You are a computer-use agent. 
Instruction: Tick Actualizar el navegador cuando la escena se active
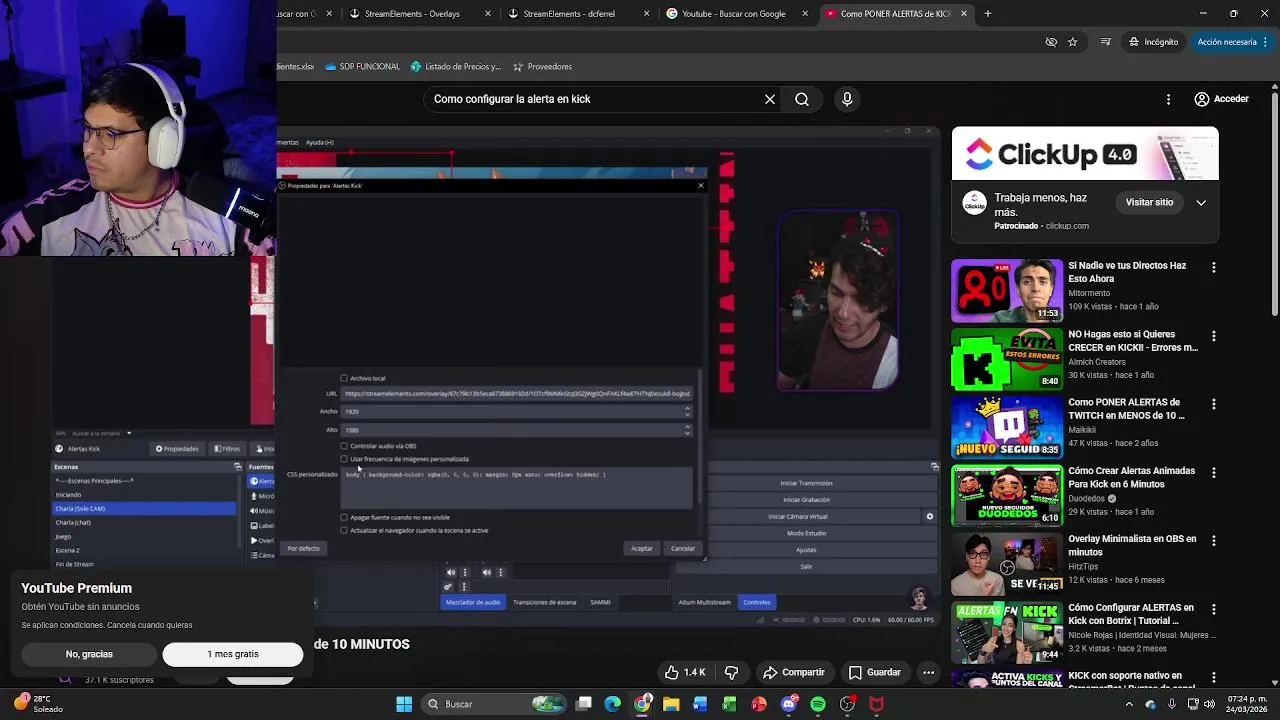[344, 530]
